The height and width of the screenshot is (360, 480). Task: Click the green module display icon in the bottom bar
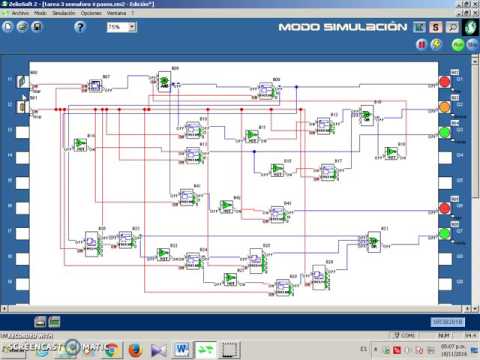tap(54, 322)
